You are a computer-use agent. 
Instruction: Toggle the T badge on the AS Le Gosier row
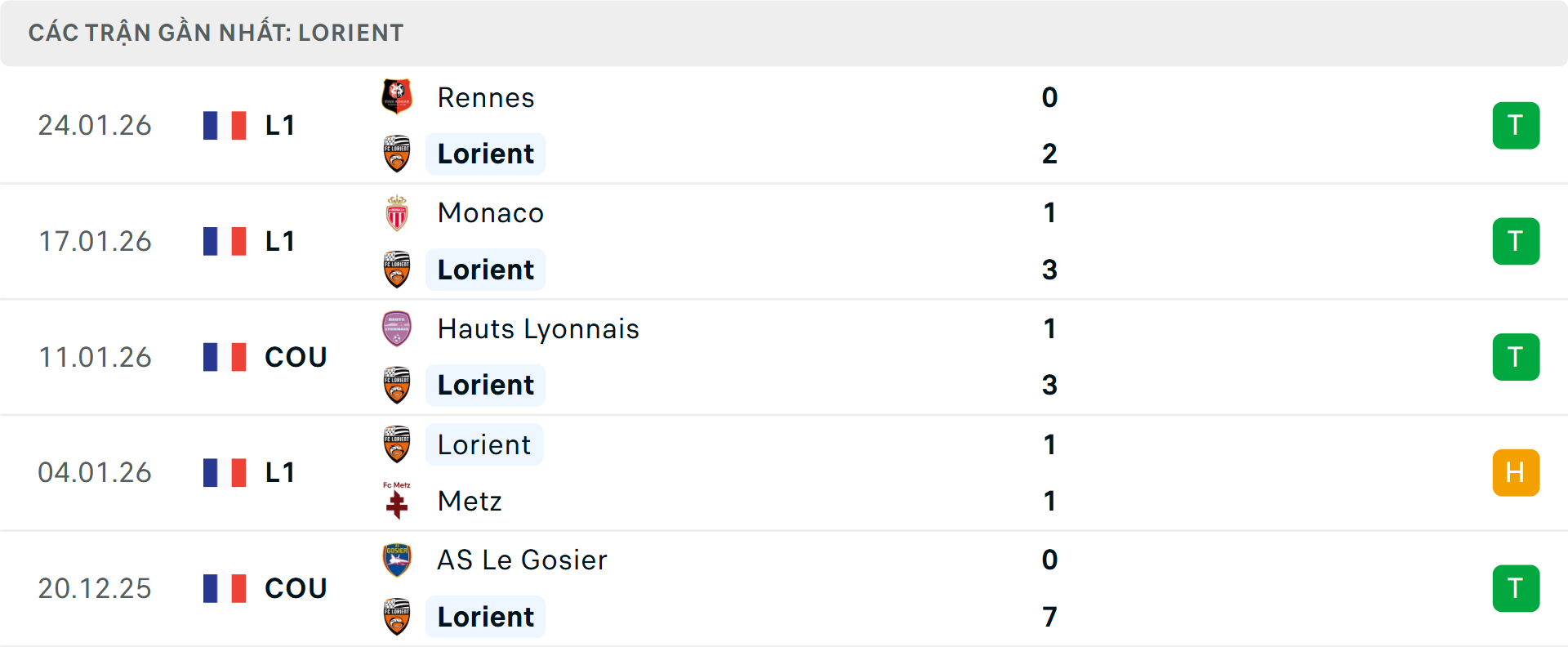pyautogui.click(x=1517, y=588)
